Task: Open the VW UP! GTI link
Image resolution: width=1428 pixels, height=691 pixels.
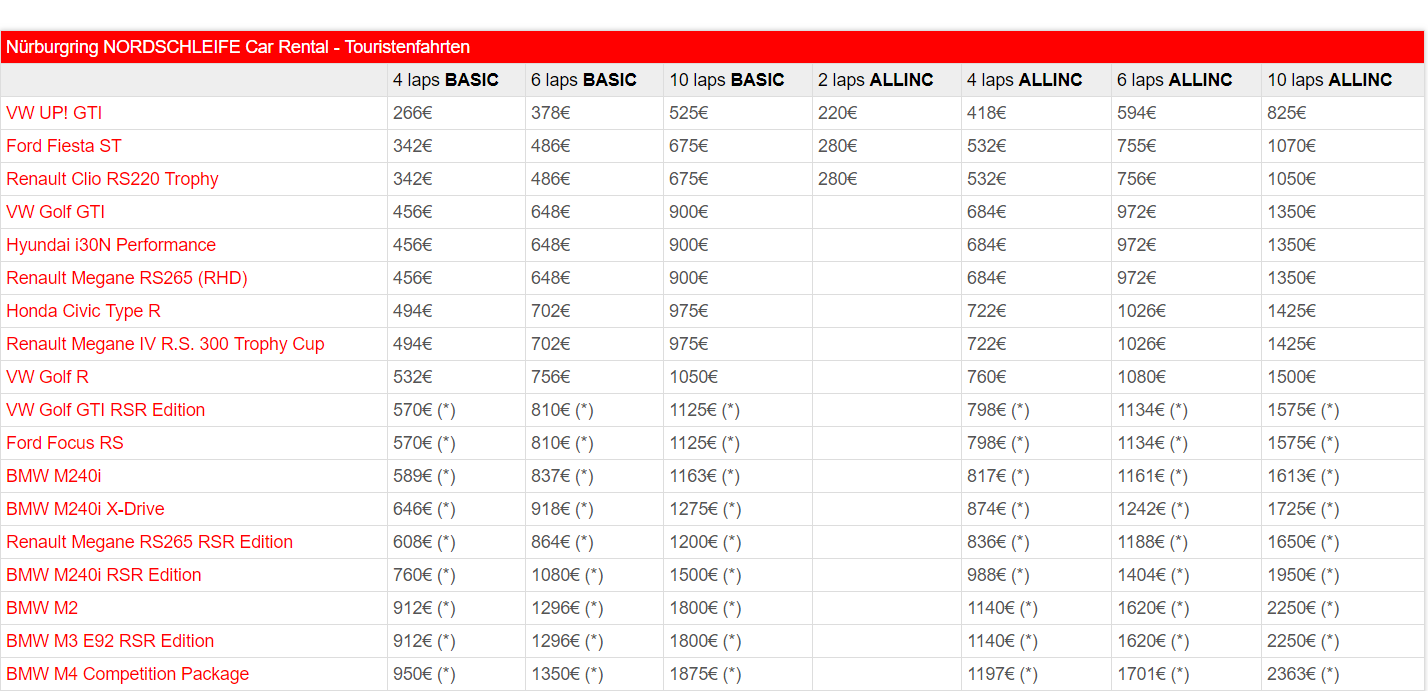Action: pyautogui.click(x=54, y=113)
